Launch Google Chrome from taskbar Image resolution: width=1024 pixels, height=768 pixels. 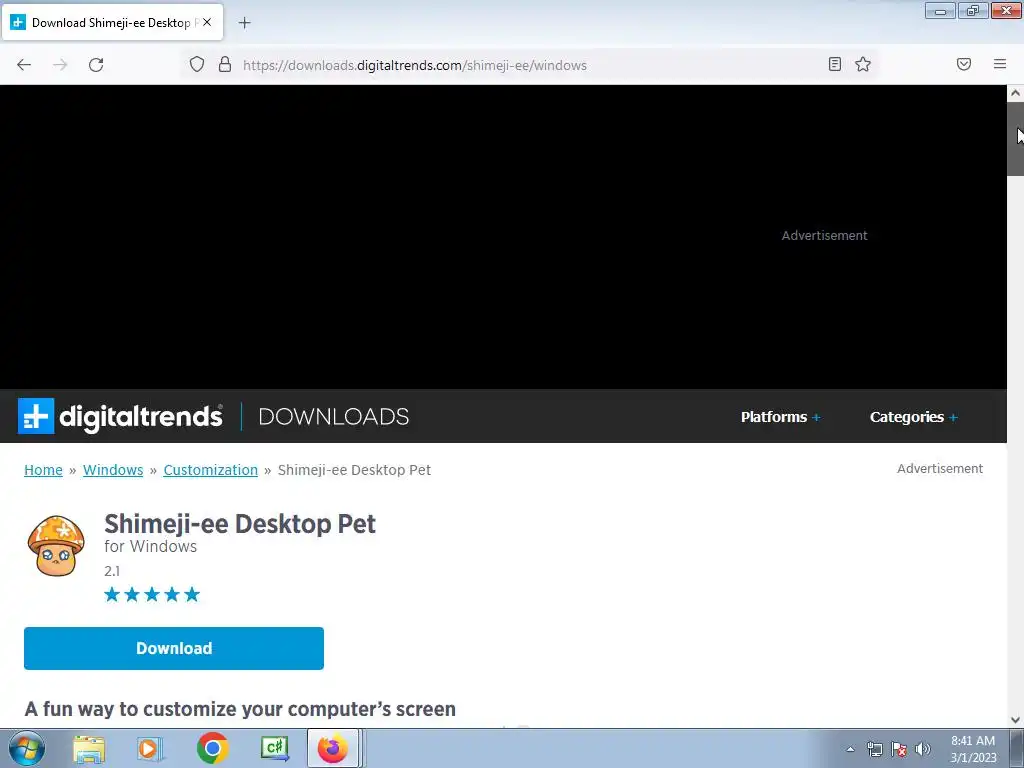coord(212,748)
